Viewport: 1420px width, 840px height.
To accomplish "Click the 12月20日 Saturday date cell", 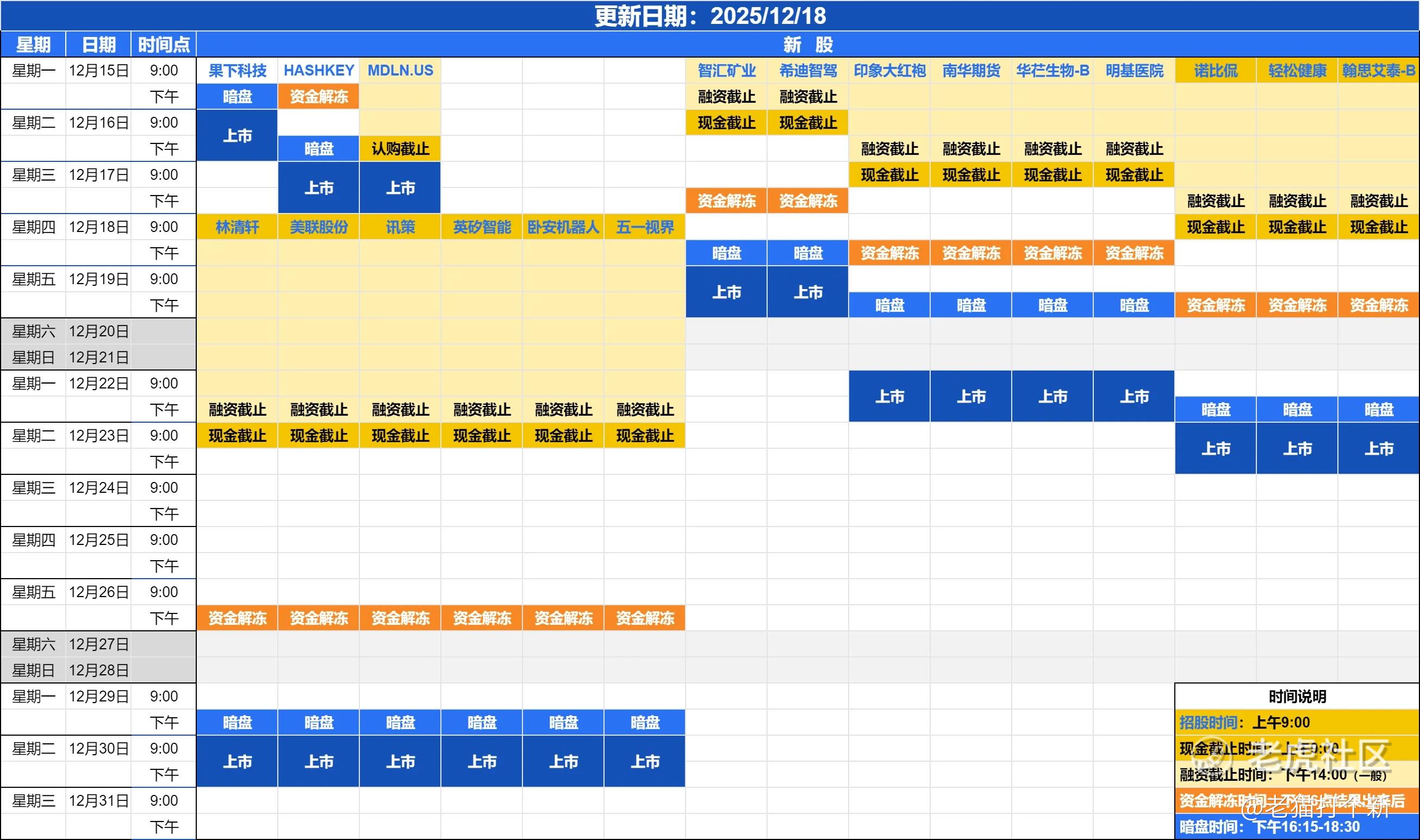I will pyautogui.click(x=98, y=331).
